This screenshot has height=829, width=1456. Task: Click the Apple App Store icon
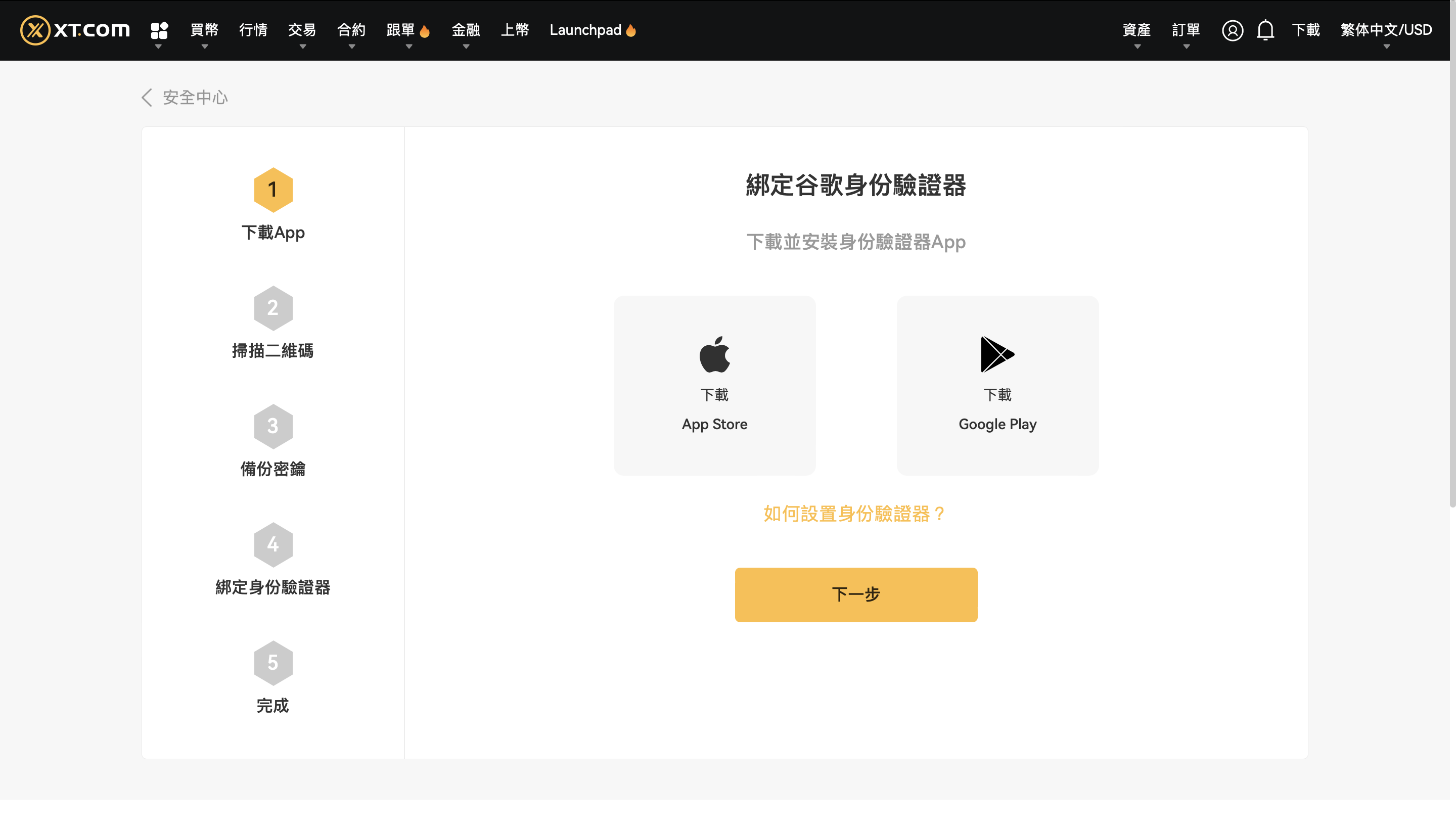tap(715, 354)
